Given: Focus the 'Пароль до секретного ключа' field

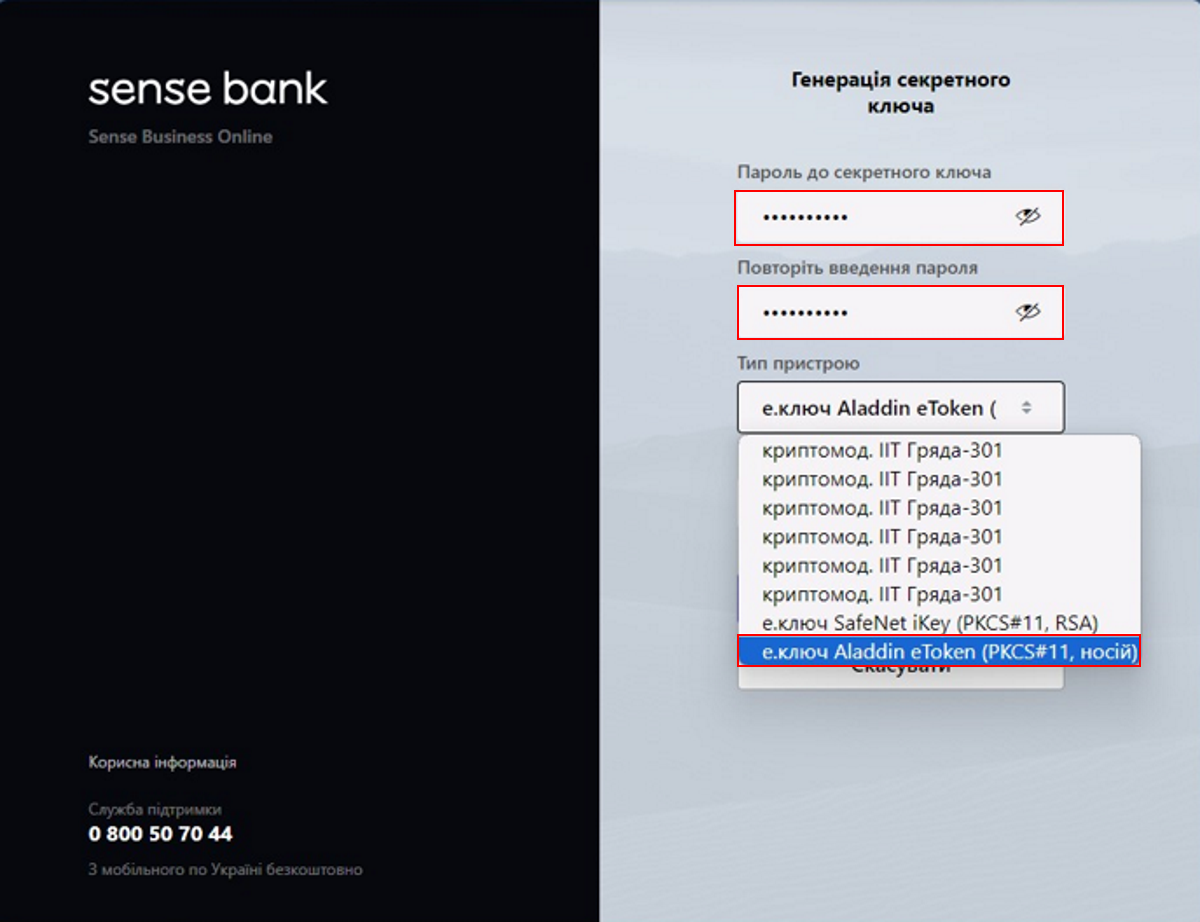Looking at the screenshot, I should (x=899, y=217).
